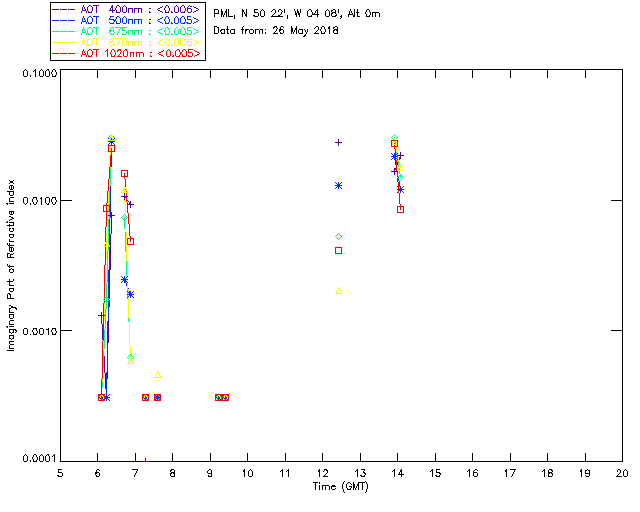Click the red square marker at 7.3 GMT
The image size is (640, 512).
coord(145,398)
